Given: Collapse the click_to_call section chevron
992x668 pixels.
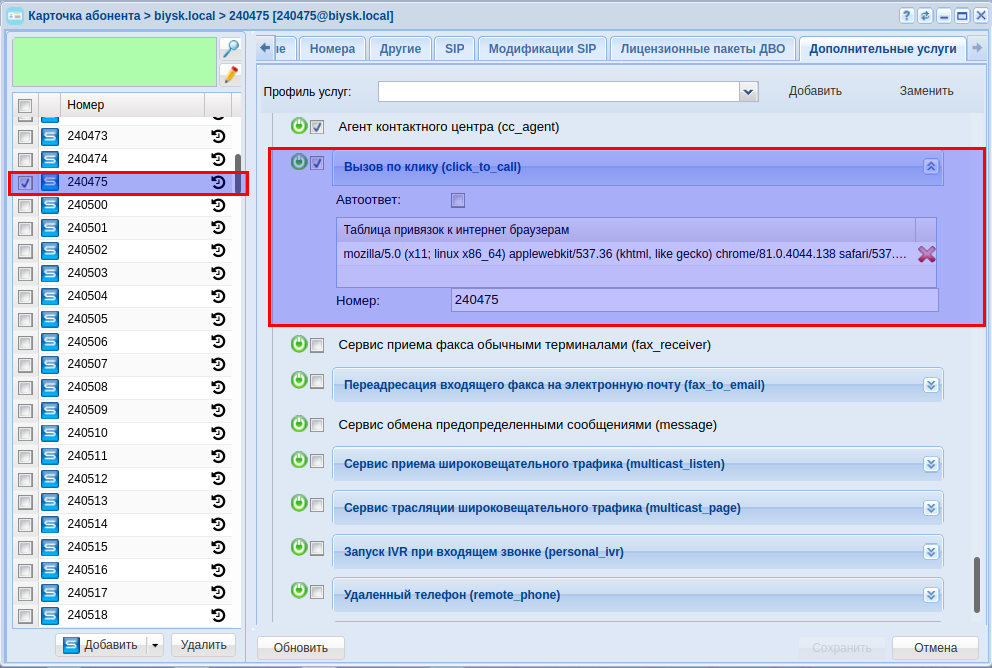Looking at the screenshot, I should [931, 167].
